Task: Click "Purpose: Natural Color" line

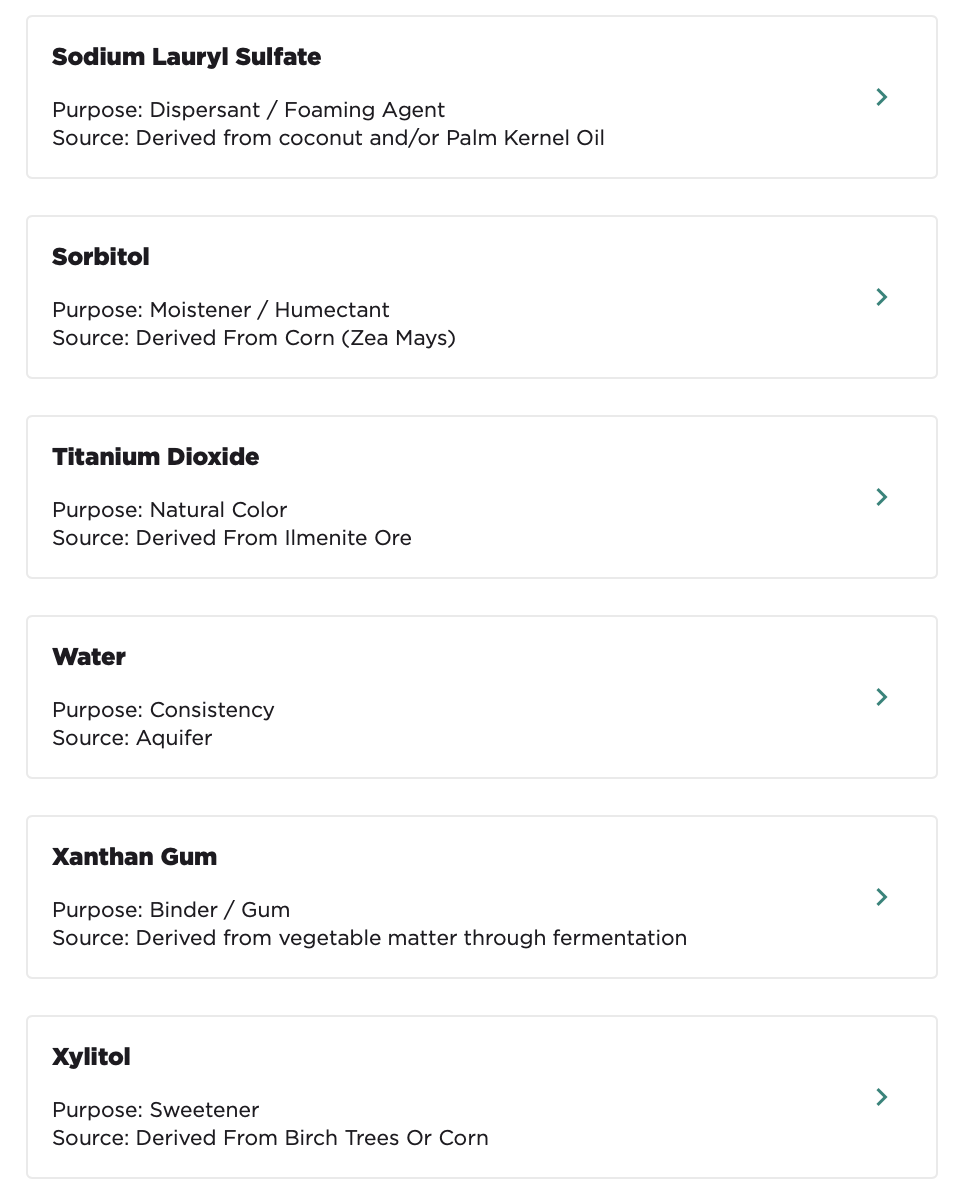Action: tap(170, 510)
